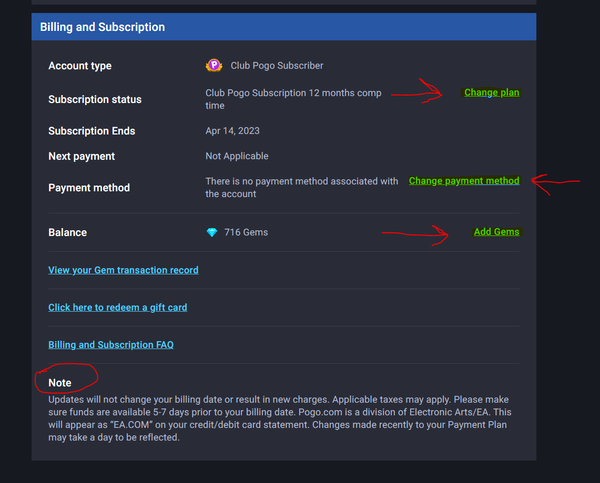Open the Billing and Subscription FAQ link
The image size is (600, 483).
tap(110, 345)
